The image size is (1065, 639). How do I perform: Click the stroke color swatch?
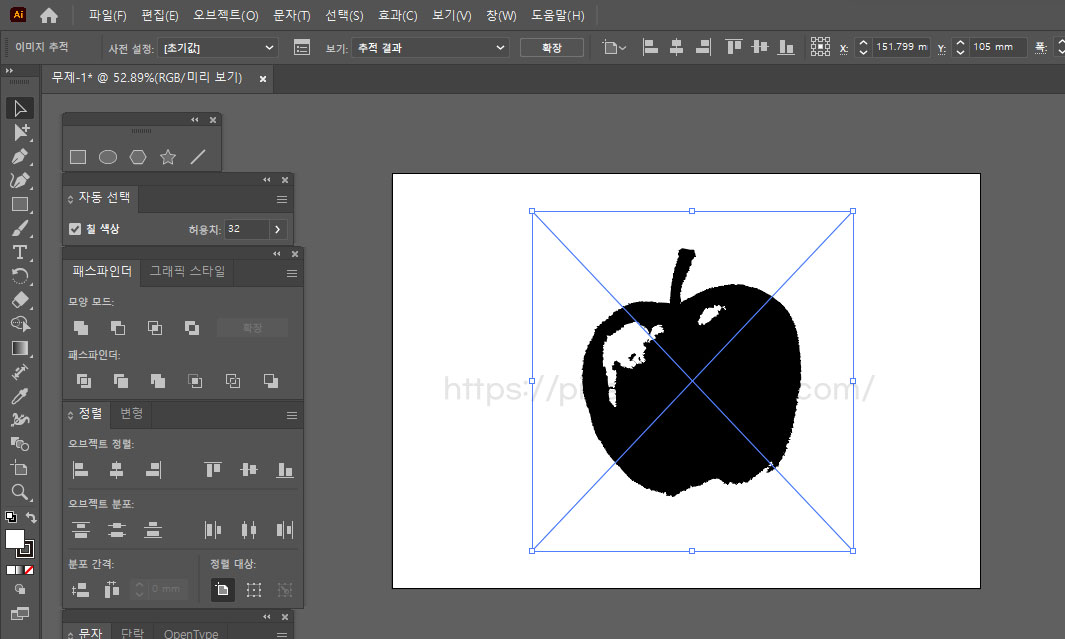[26, 549]
